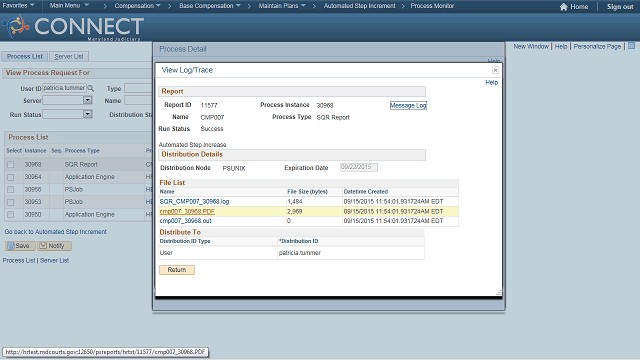640x360 pixels.
Task: Open SQR_CMP007_30968.log file
Action: coord(194,202)
